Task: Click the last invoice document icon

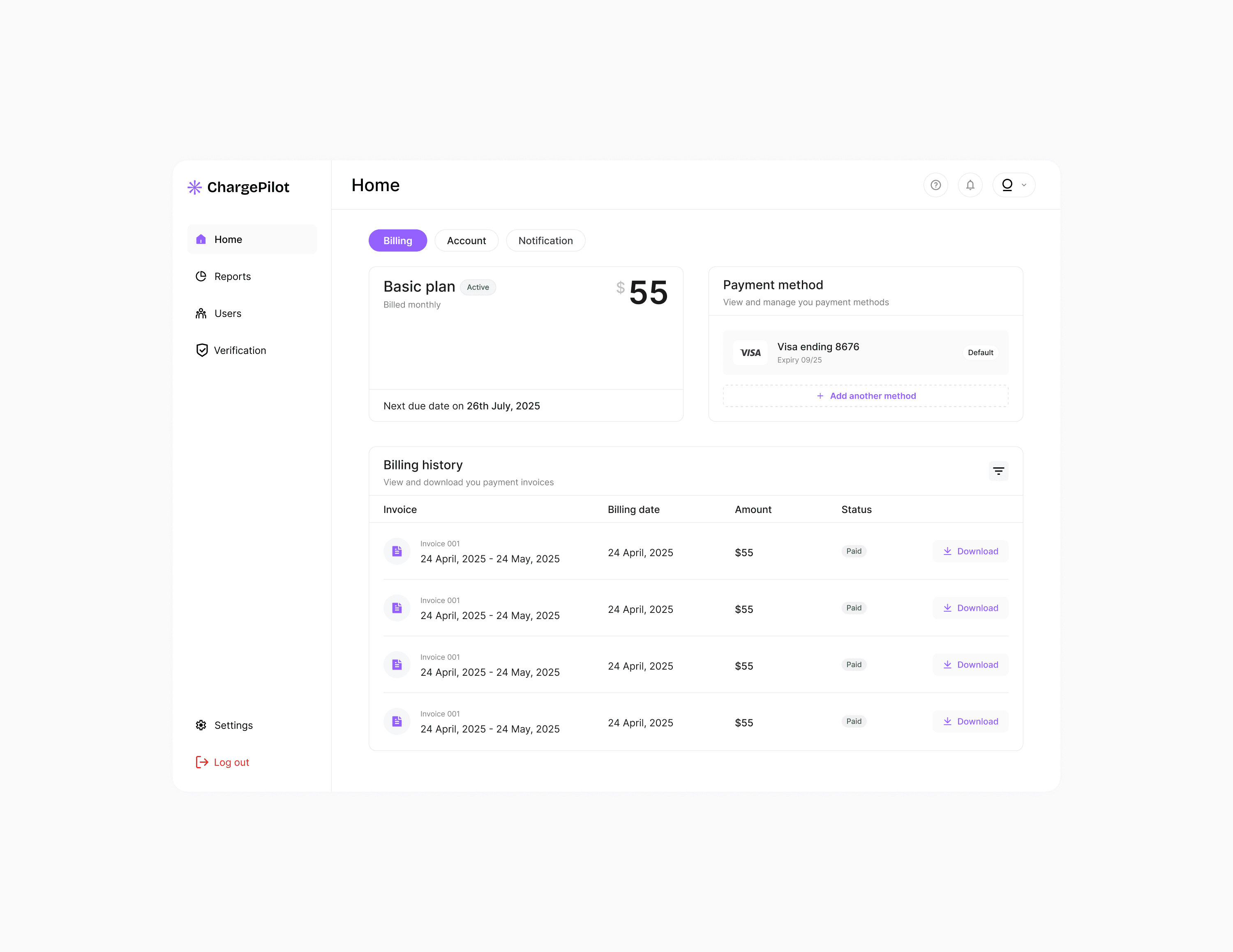Action: point(397,721)
